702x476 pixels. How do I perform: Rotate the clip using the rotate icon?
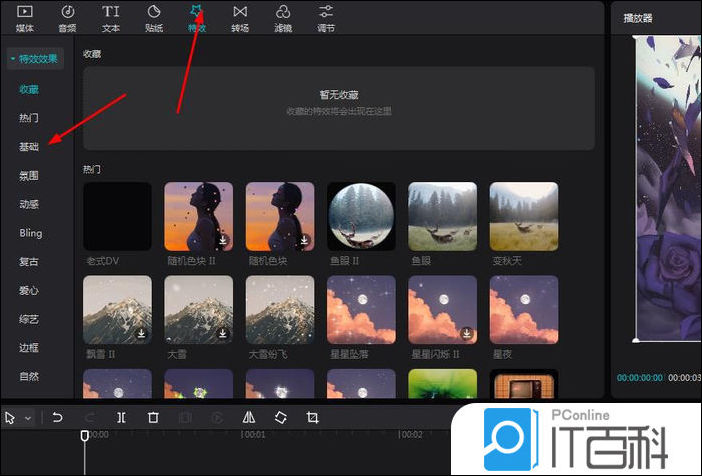[281, 418]
